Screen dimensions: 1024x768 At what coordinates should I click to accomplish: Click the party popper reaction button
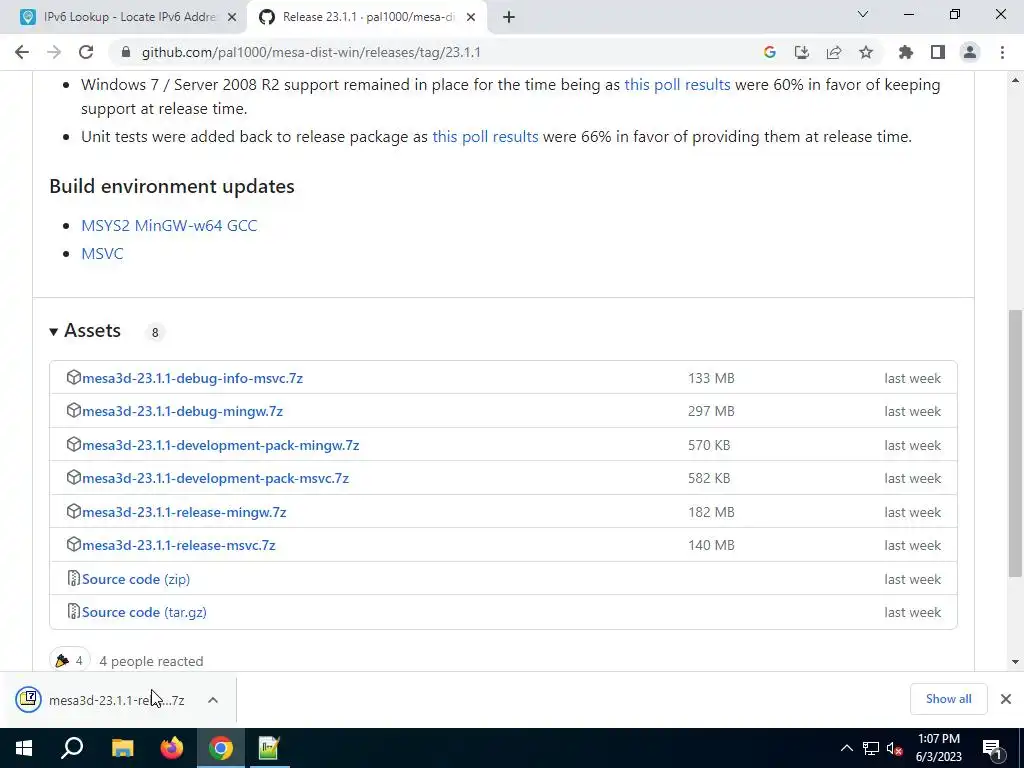(69, 660)
